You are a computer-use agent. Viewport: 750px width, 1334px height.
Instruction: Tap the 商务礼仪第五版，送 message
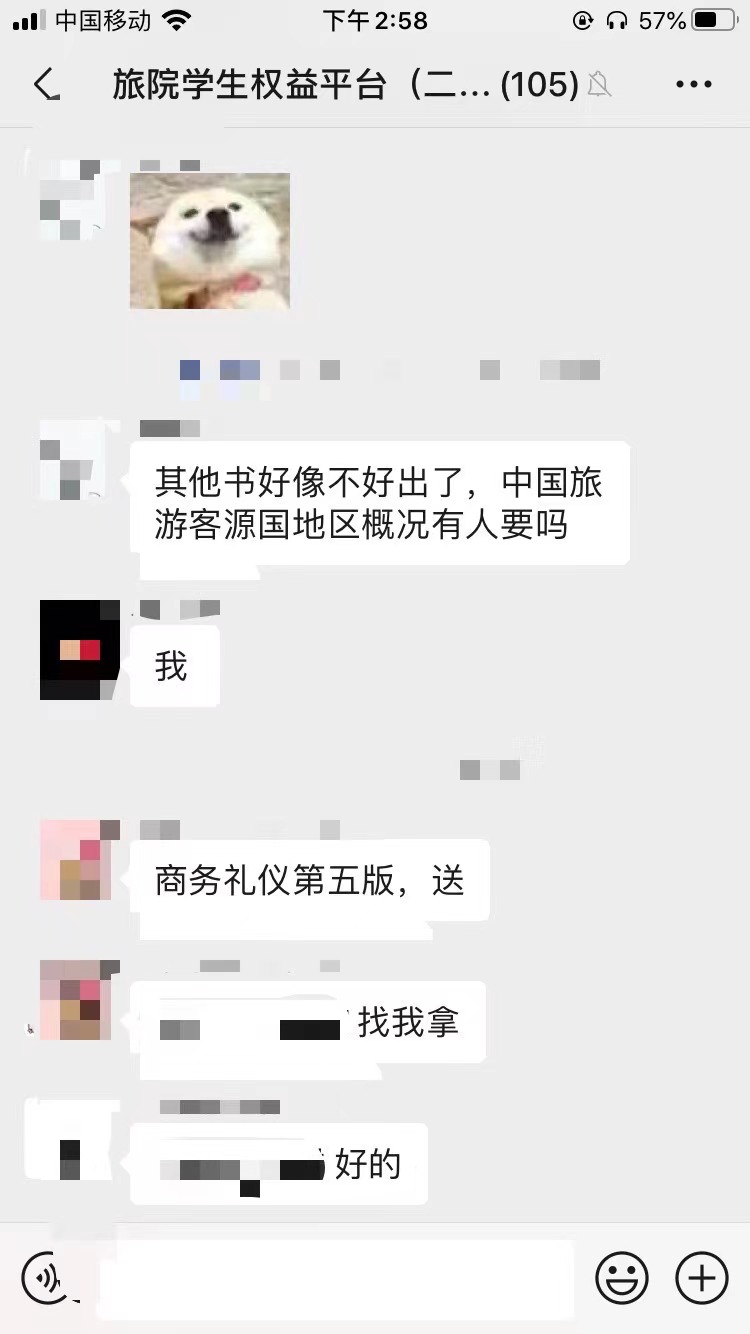(x=310, y=880)
